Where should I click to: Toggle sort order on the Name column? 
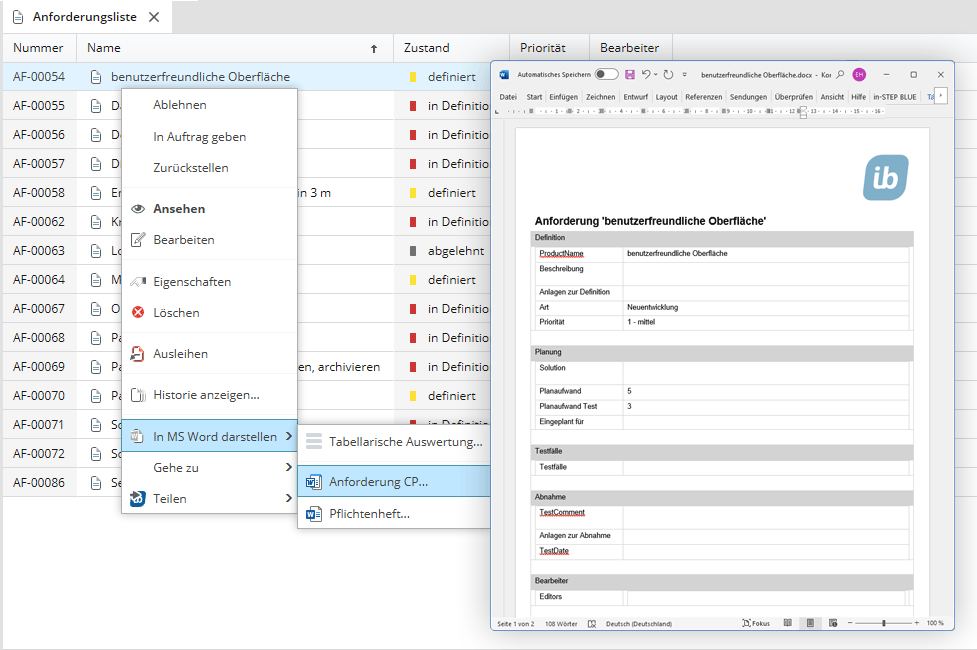click(x=374, y=48)
